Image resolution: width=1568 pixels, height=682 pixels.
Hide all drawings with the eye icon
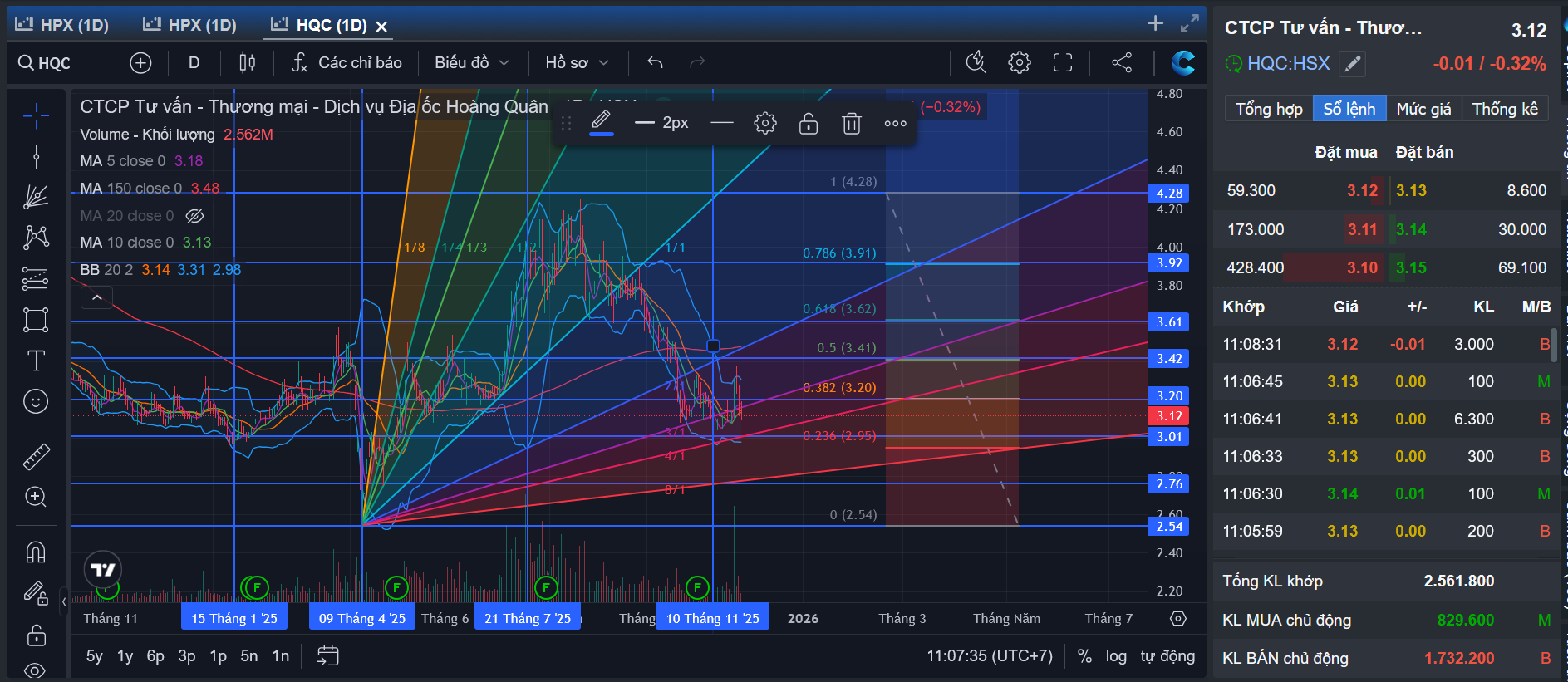pyautogui.click(x=36, y=670)
